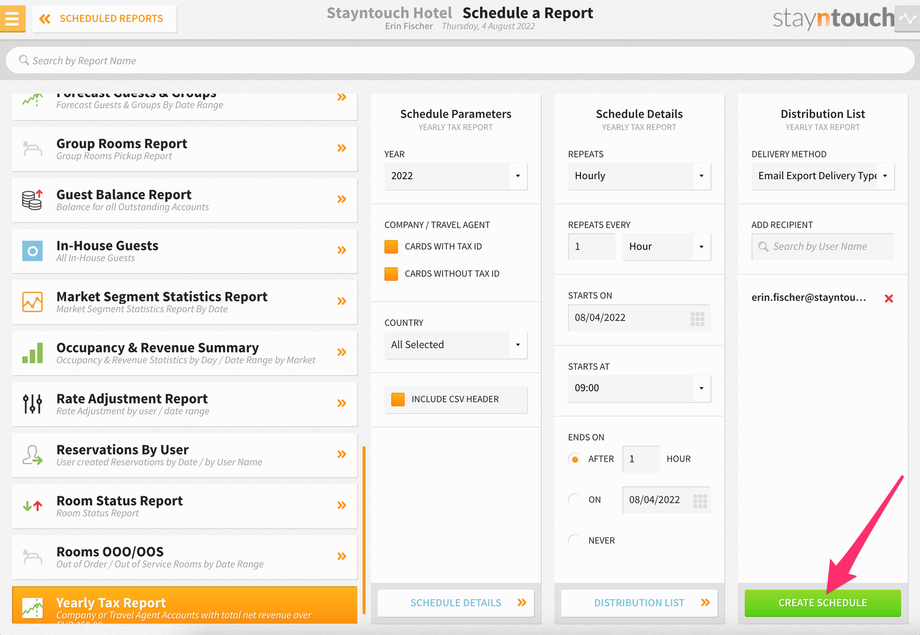Select Yearly Tax Report entry
Viewport: 920px width, 635px height.
184,605
